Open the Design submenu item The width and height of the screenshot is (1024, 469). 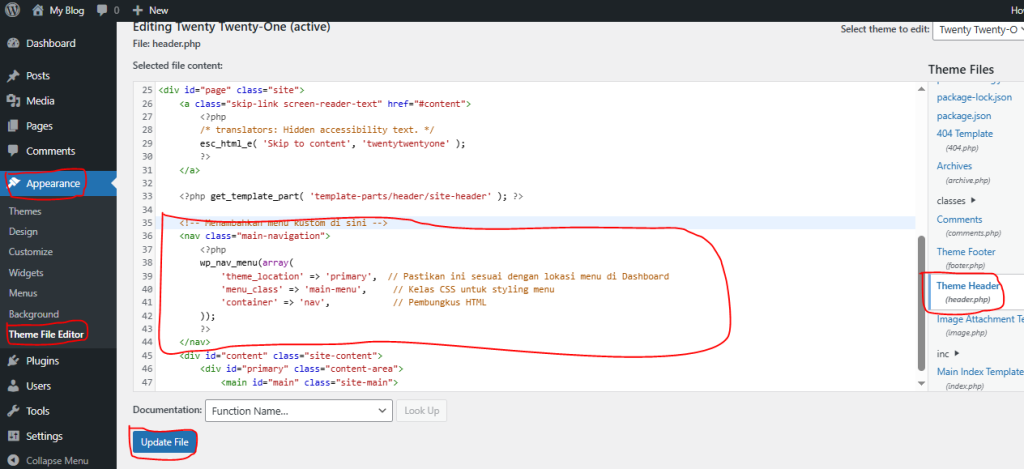(x=24, y=232)
